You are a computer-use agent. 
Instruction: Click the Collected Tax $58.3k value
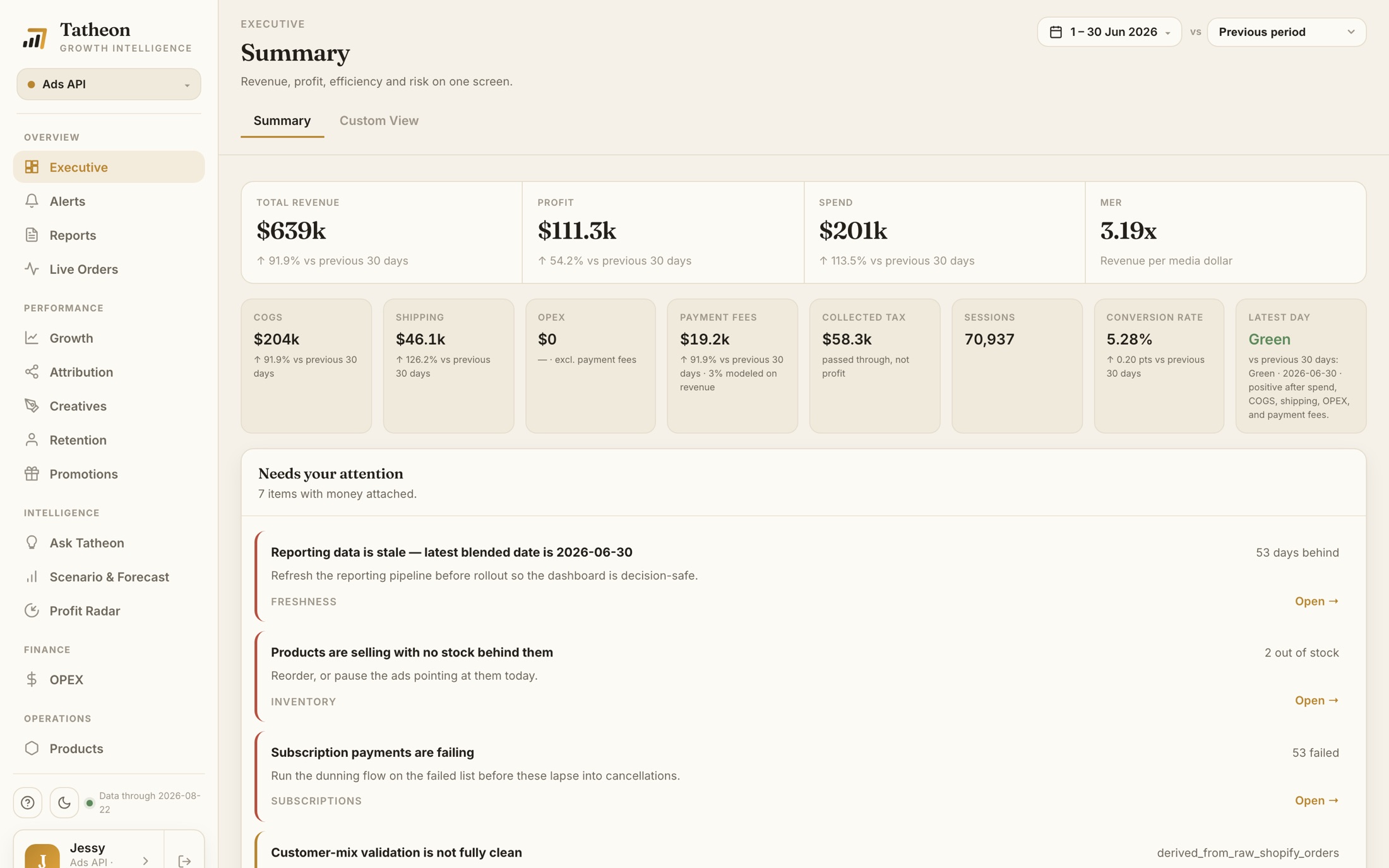click(x=847, y=339)
